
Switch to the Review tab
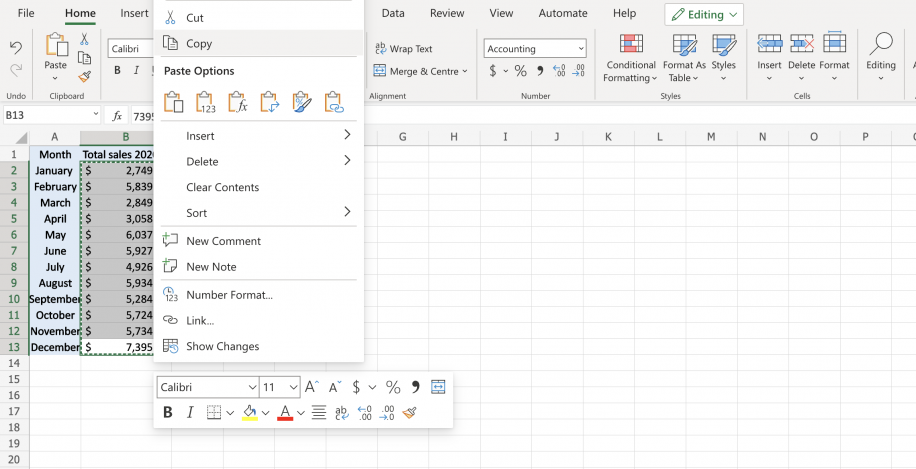[447, 13]
